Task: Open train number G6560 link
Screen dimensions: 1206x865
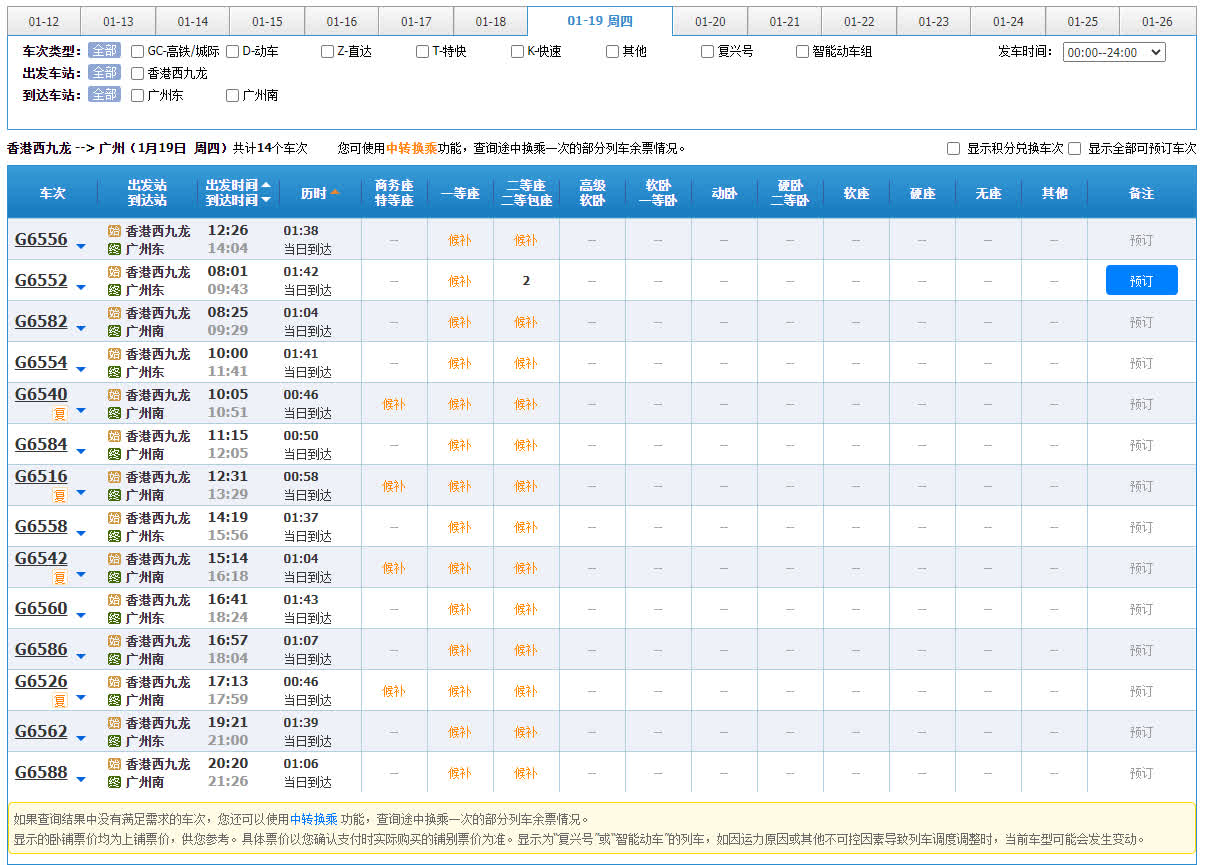Action: (41, 608)
